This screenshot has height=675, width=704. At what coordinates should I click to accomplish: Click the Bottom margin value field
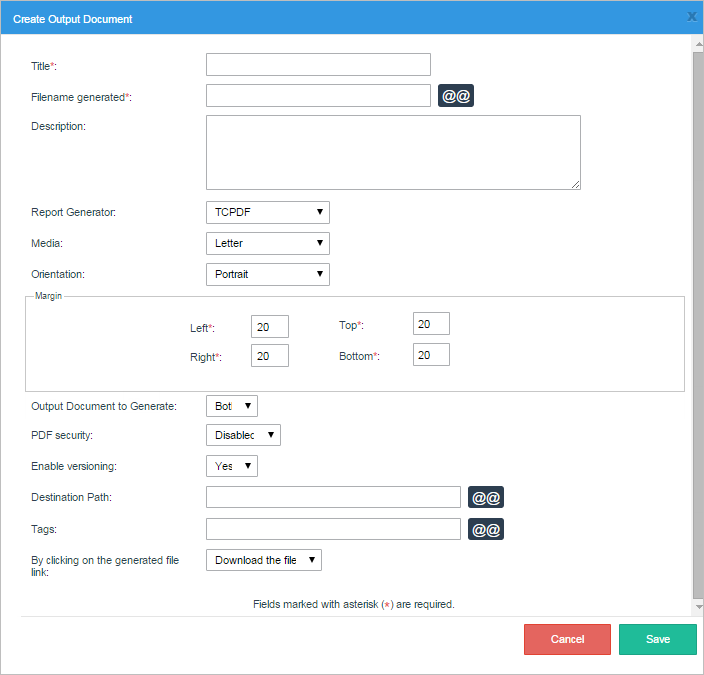(431, 355)
